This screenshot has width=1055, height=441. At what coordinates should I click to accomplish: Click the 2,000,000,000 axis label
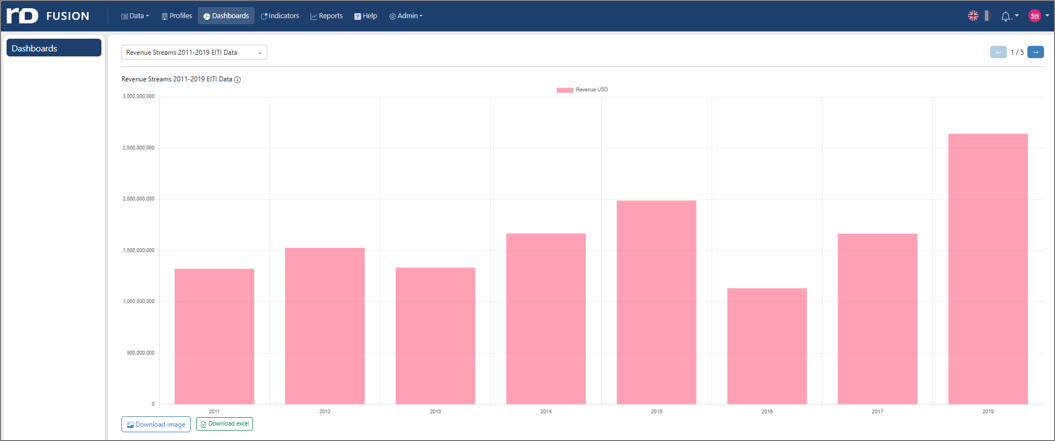coord(139,199)
